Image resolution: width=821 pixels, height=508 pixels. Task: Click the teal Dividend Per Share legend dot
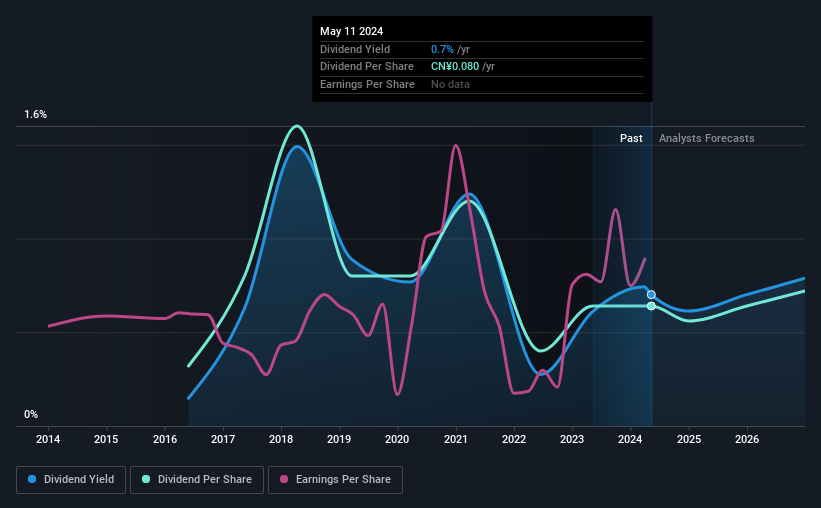146,479
